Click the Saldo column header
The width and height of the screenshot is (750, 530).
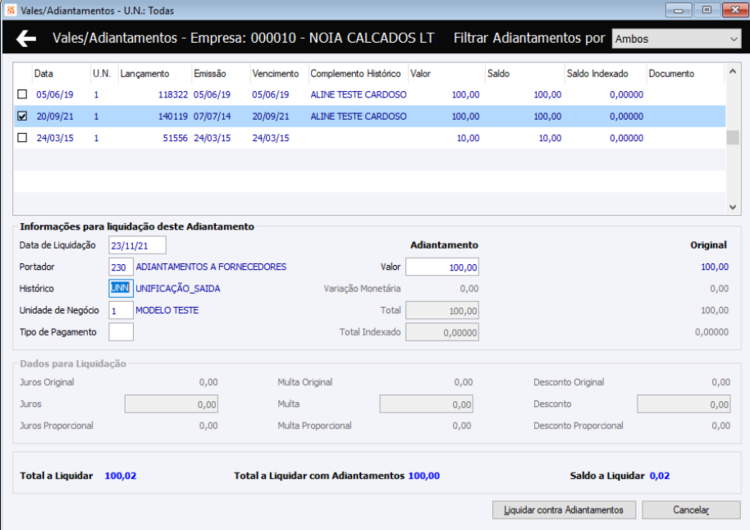tap(524, 74)
